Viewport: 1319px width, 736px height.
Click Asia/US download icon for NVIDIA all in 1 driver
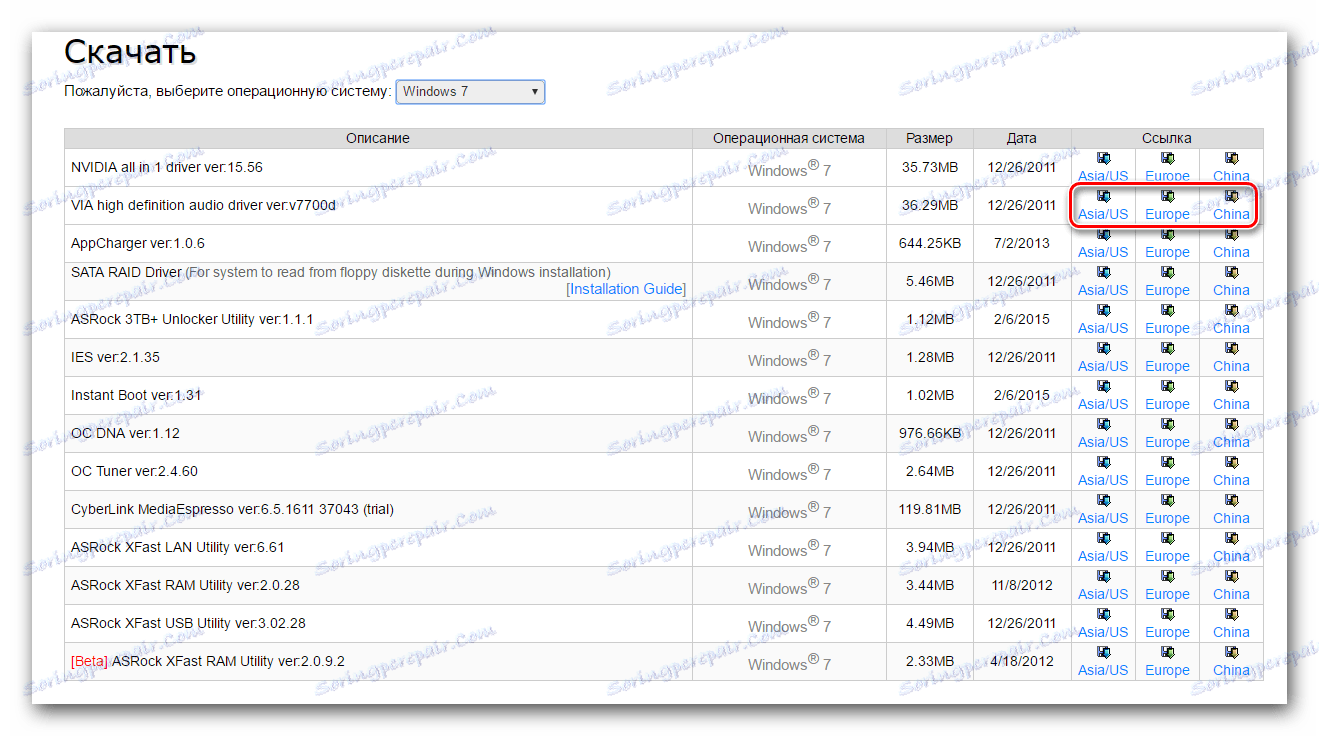(1103, 158)
